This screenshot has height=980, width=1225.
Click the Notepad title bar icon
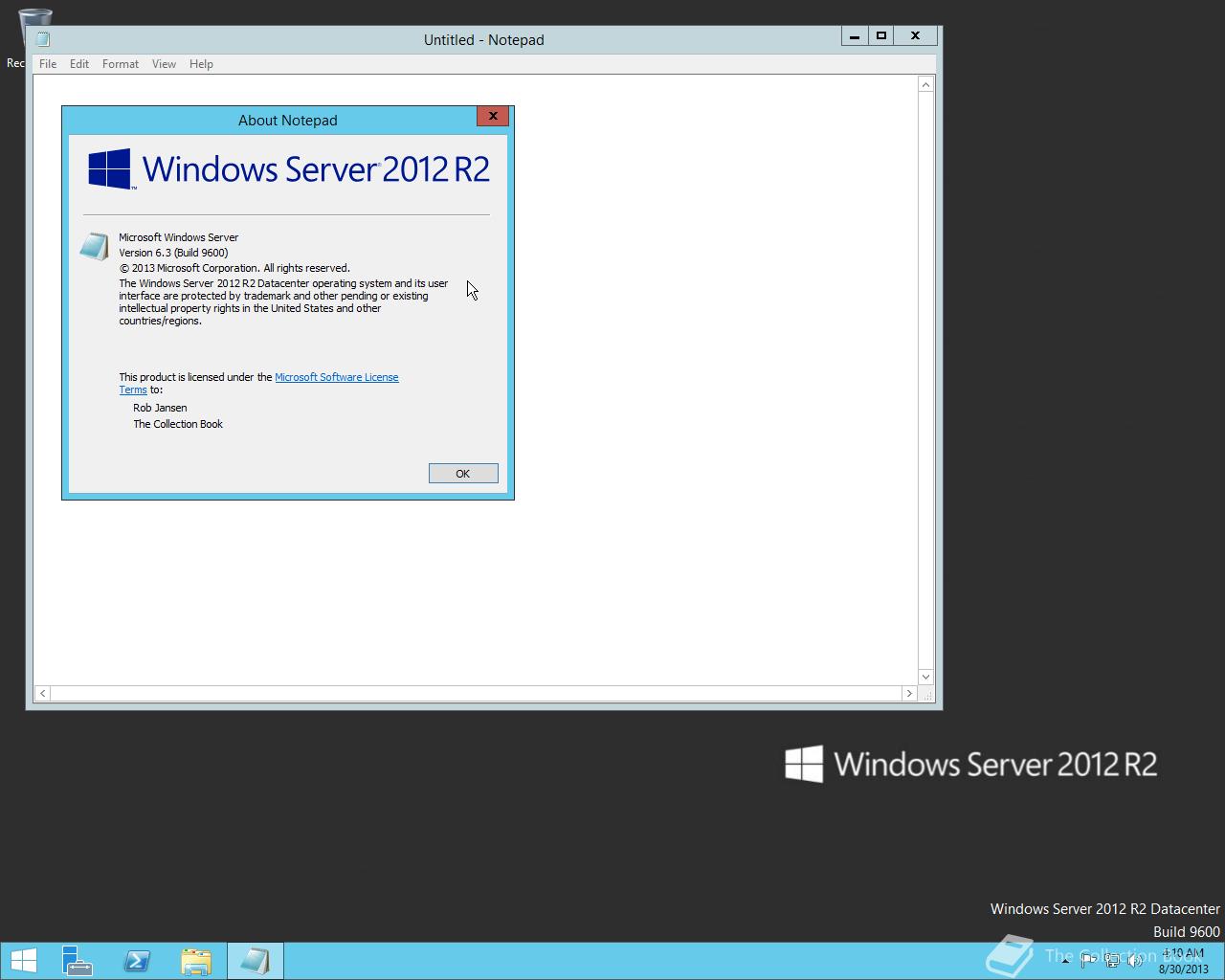(x=43, y=39)
